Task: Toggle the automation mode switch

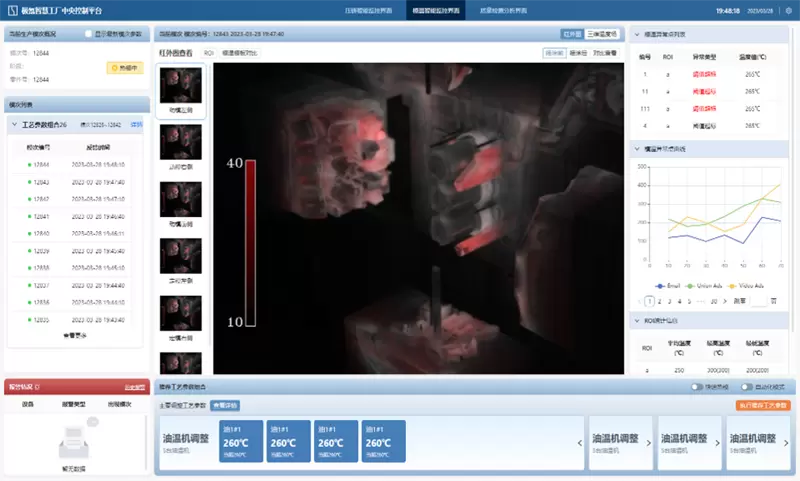Action: [746, 387]
